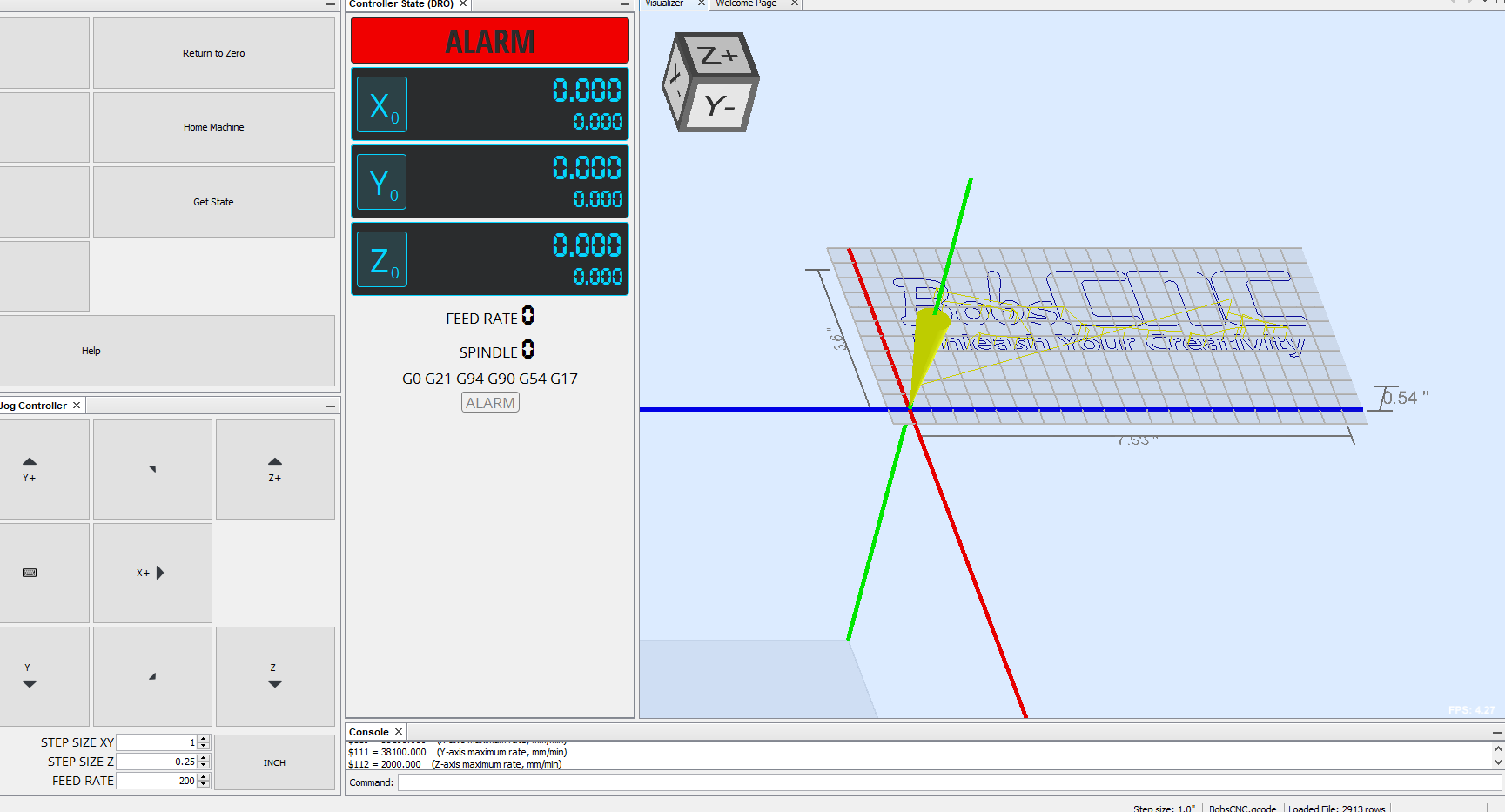Viewport: 1505px width, 812px height.
Task: Jog the machine in Y+ direction
Action: tap(30, 469)
